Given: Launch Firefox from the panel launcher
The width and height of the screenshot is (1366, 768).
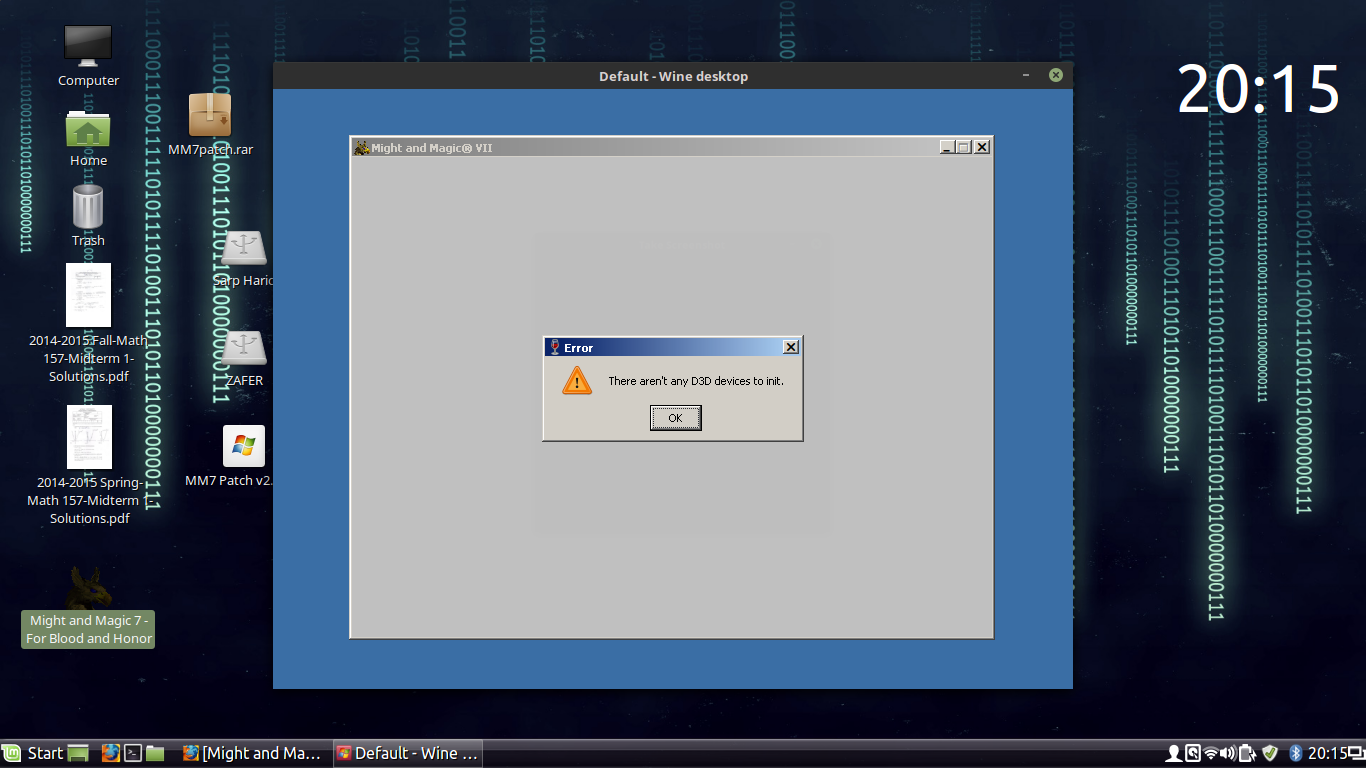Looking at the screenshot, I should (x=110, y=753).
